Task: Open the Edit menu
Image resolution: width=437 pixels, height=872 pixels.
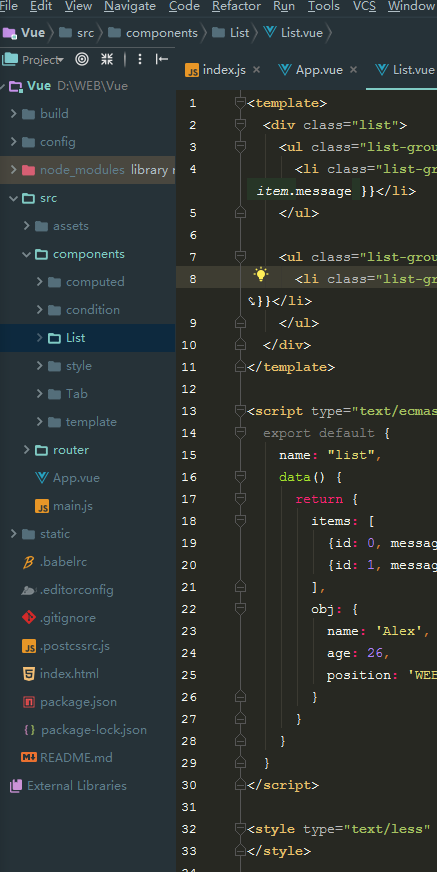Action: point(41,6)
